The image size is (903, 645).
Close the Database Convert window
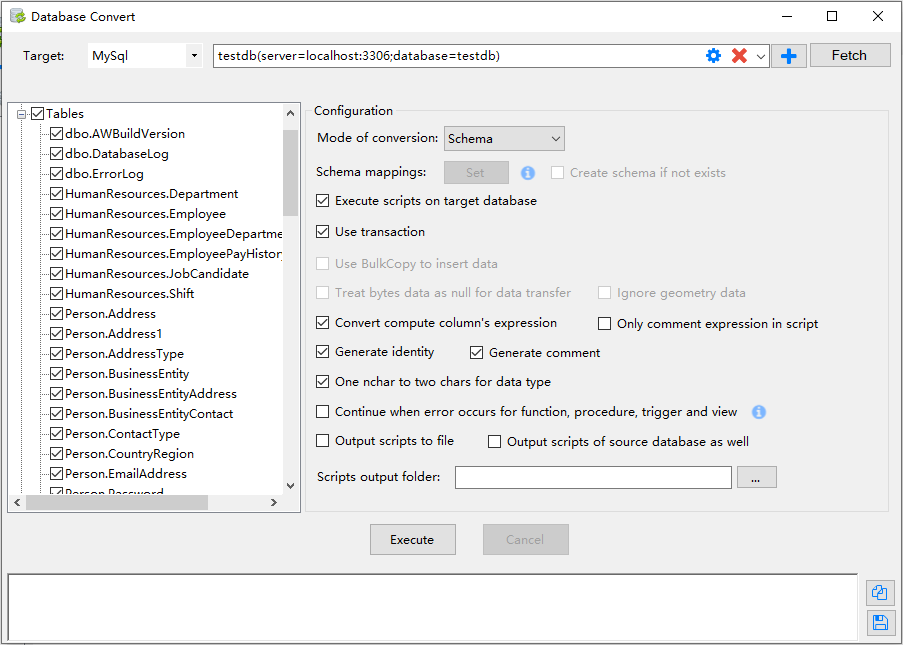[878, 16]
